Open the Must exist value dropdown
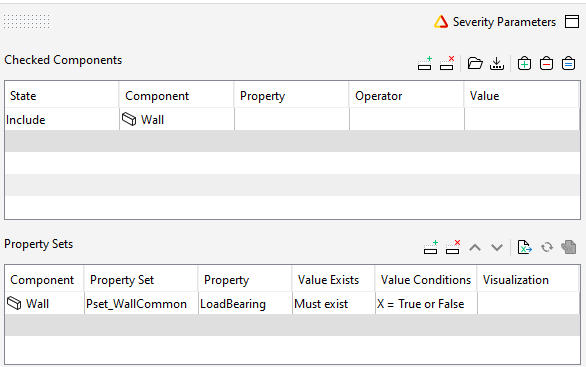Screen dimensions: 586x367 pyautogui.click(x=333, y=304)
